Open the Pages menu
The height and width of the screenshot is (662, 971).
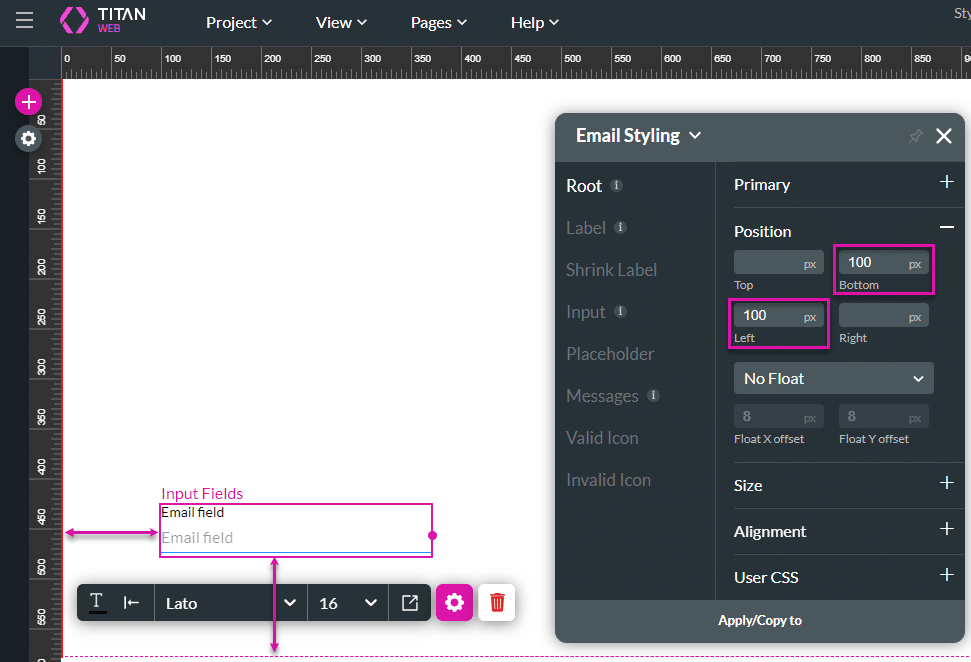pos(438,22)
